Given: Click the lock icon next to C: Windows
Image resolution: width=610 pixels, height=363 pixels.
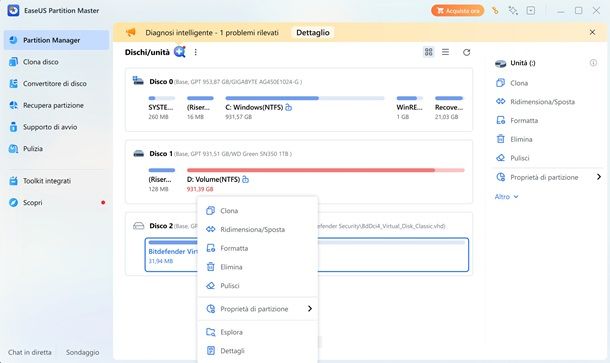Looking at the screenshot, I should [x=288, y=107].
